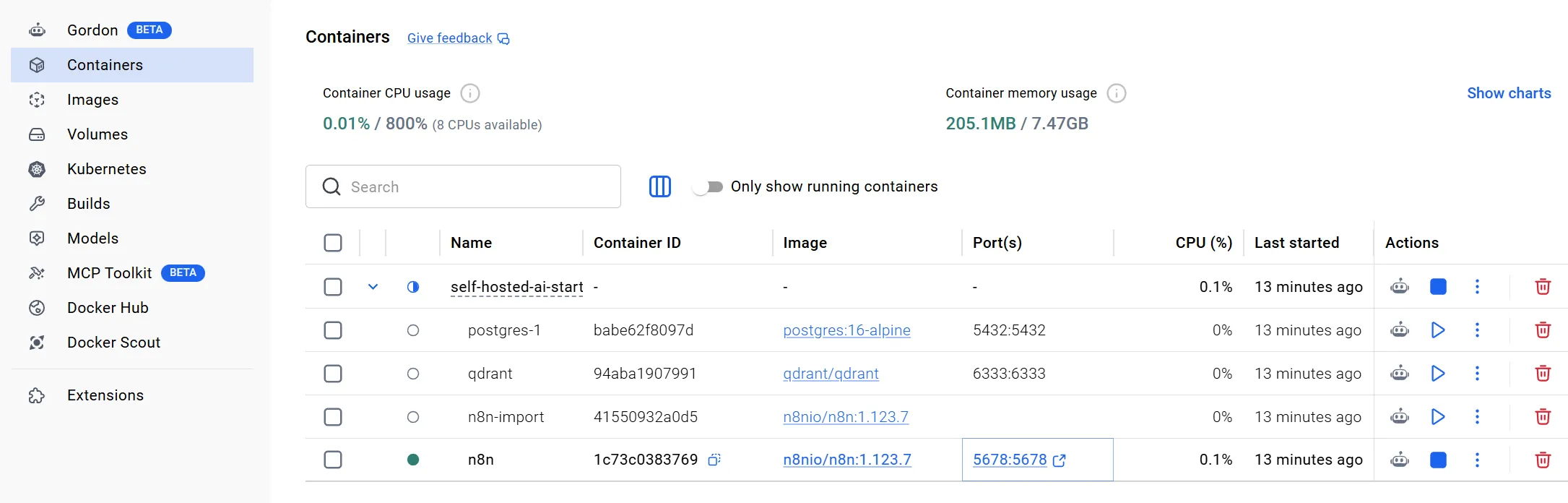
Task: Go to Images in the sidebar
Action: 92,100
